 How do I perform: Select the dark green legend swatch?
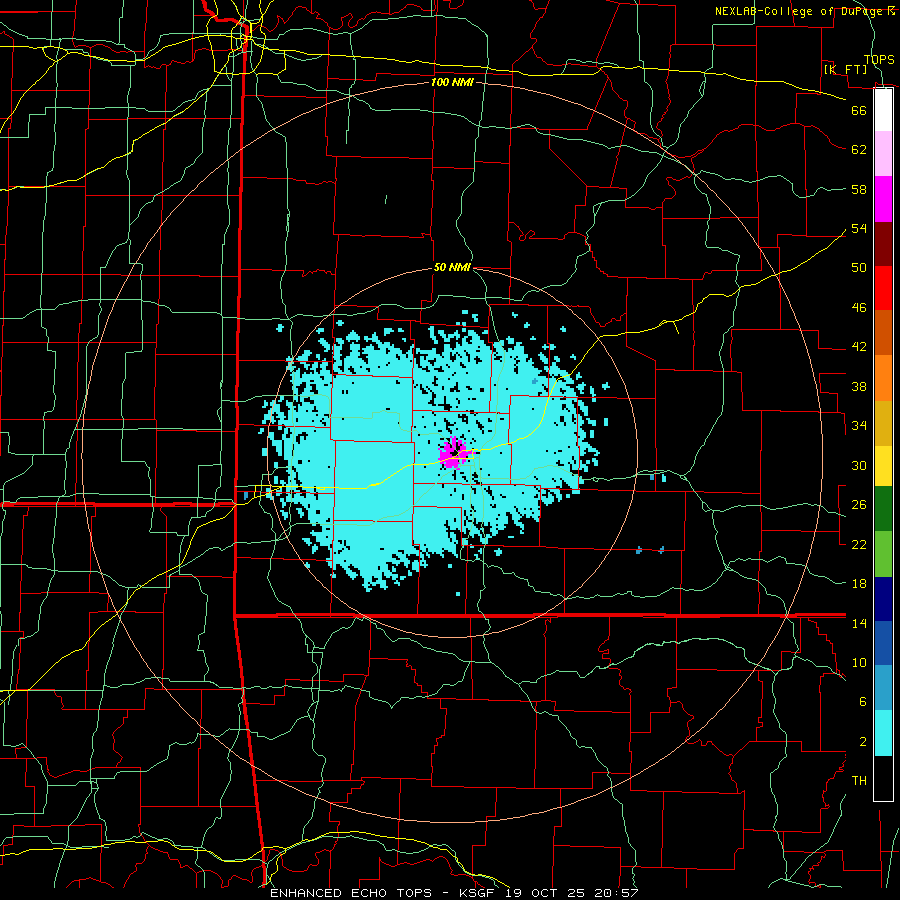(x=883, y=509)
